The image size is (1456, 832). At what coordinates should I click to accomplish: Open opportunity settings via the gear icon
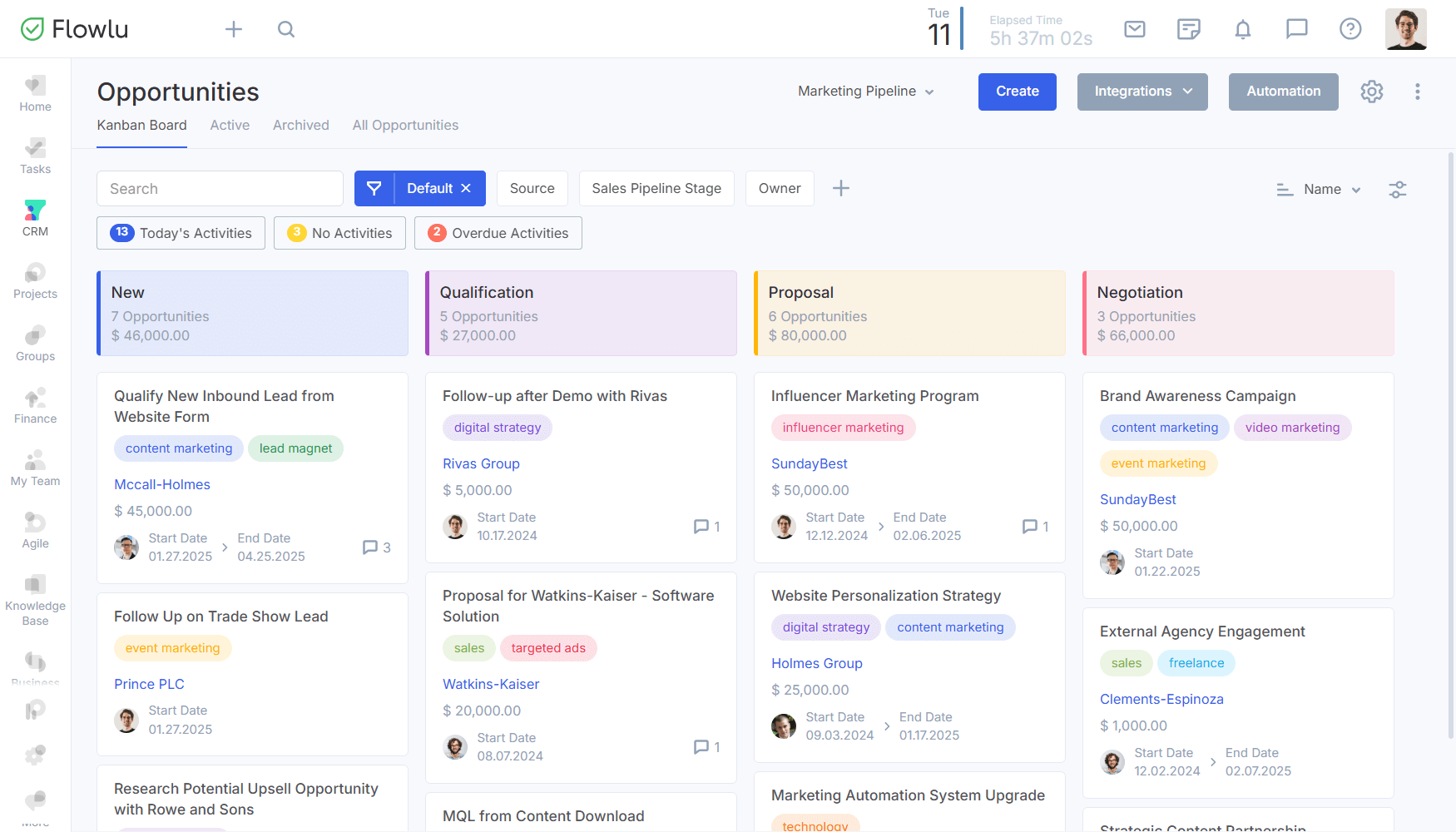[1371, 92]
